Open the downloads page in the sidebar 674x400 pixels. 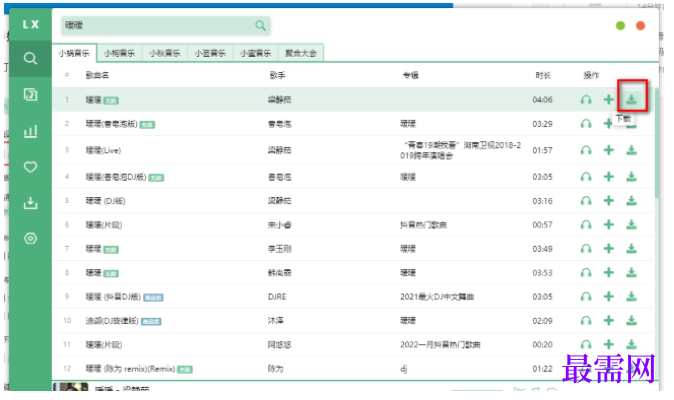[x=30, y=202]
